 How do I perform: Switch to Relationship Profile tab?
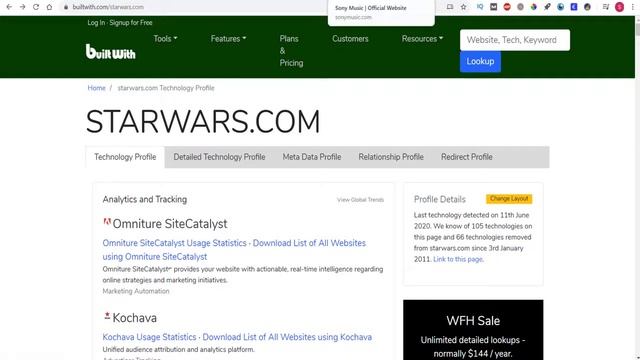click(391, 157)
